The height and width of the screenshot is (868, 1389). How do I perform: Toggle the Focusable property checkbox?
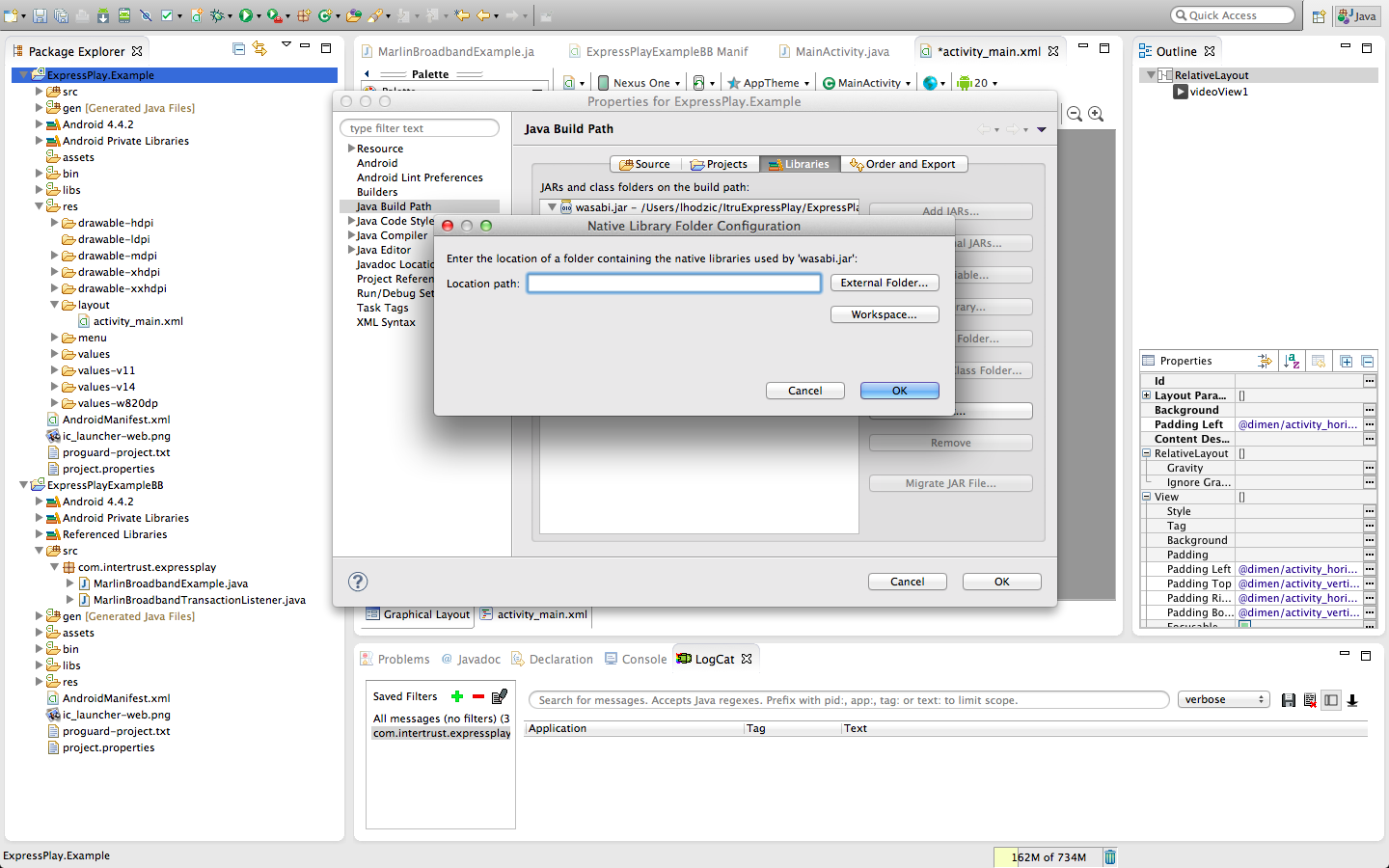point(1244,625)
